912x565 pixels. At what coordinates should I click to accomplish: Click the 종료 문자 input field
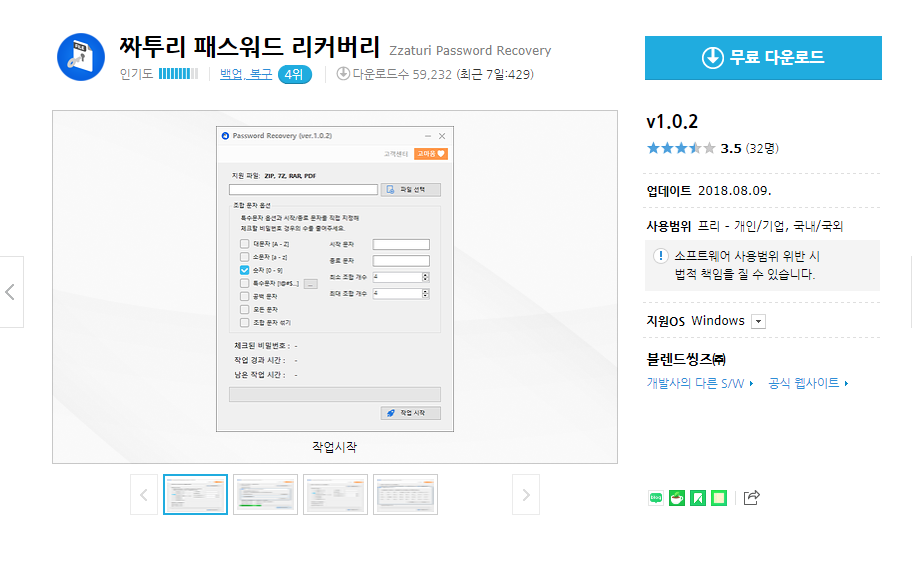[x=401, y=261]
